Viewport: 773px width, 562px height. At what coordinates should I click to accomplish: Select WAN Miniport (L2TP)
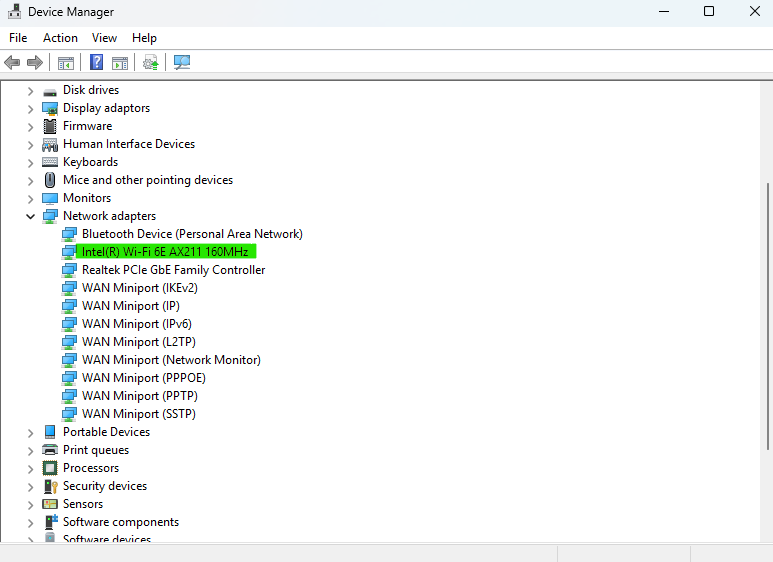[x=139, y=342]
